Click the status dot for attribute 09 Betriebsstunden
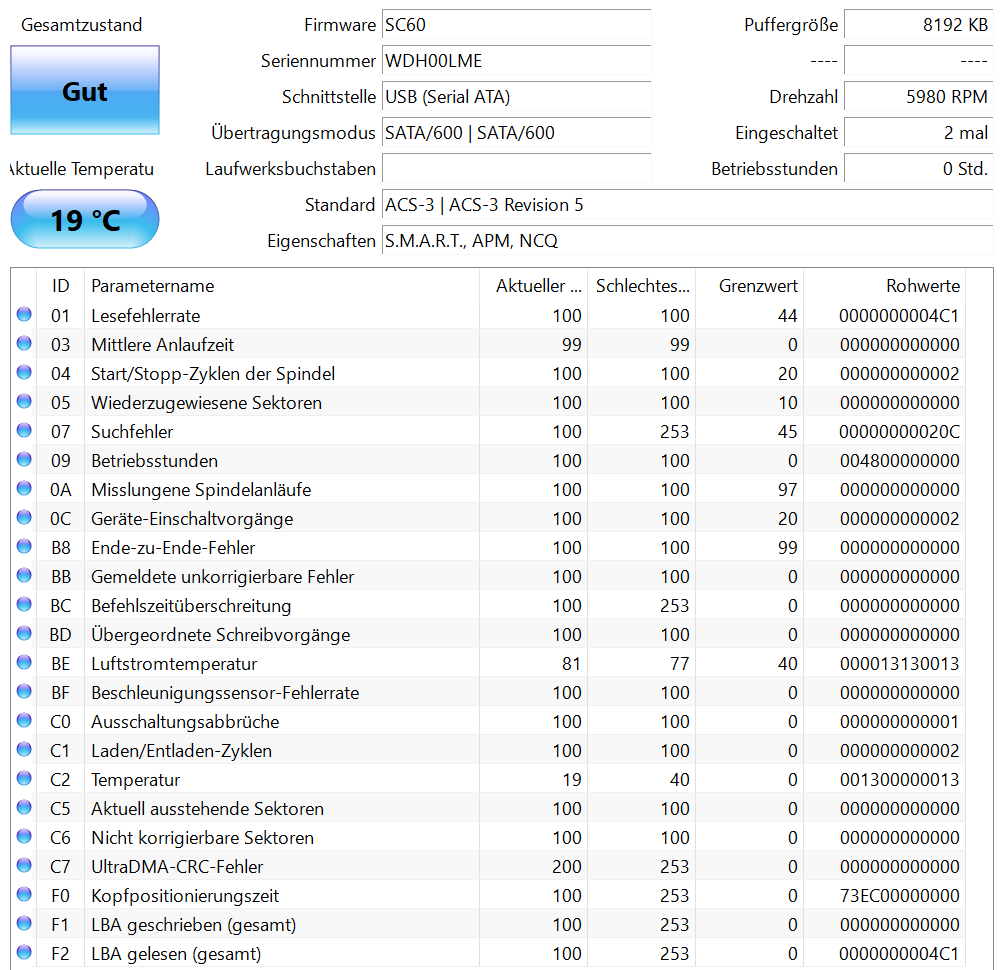The width and height of the screenshot is (1000, 970). [24, 459]
